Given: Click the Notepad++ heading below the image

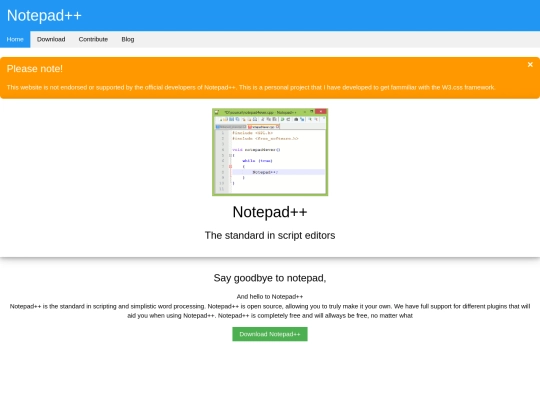Looking at the screenshot, I should (270, 212).
